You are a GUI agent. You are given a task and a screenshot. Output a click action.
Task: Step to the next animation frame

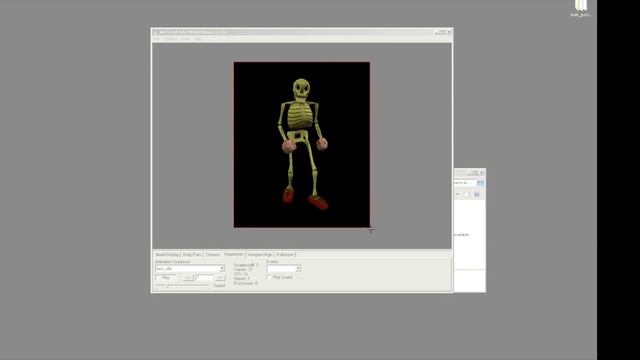220,278
